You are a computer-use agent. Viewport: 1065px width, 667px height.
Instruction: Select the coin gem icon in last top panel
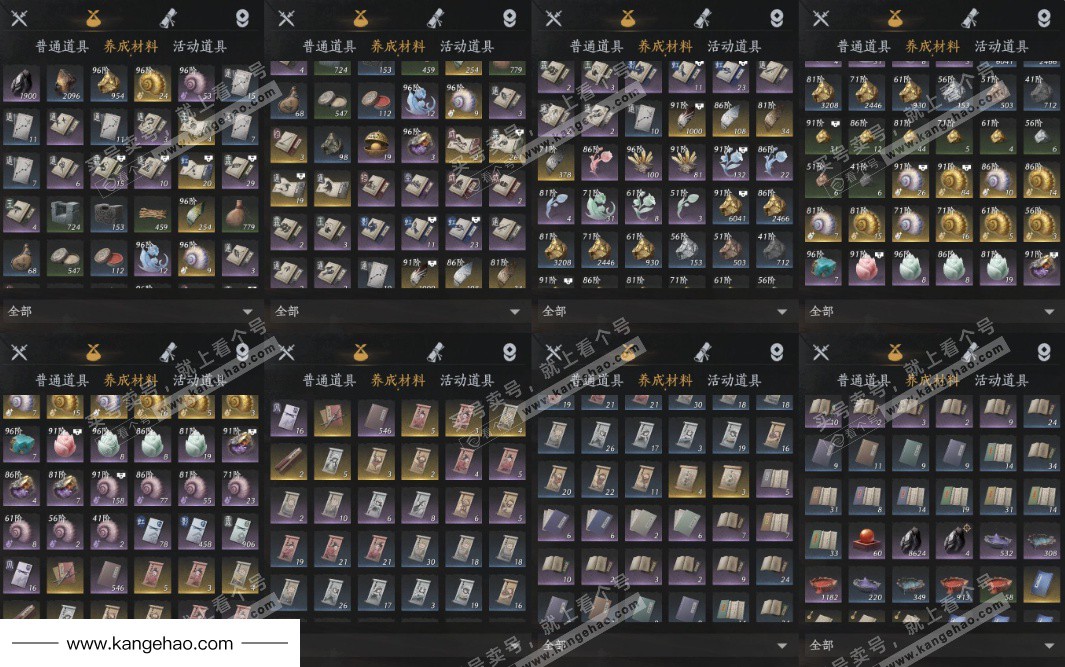pos(1044,18)
